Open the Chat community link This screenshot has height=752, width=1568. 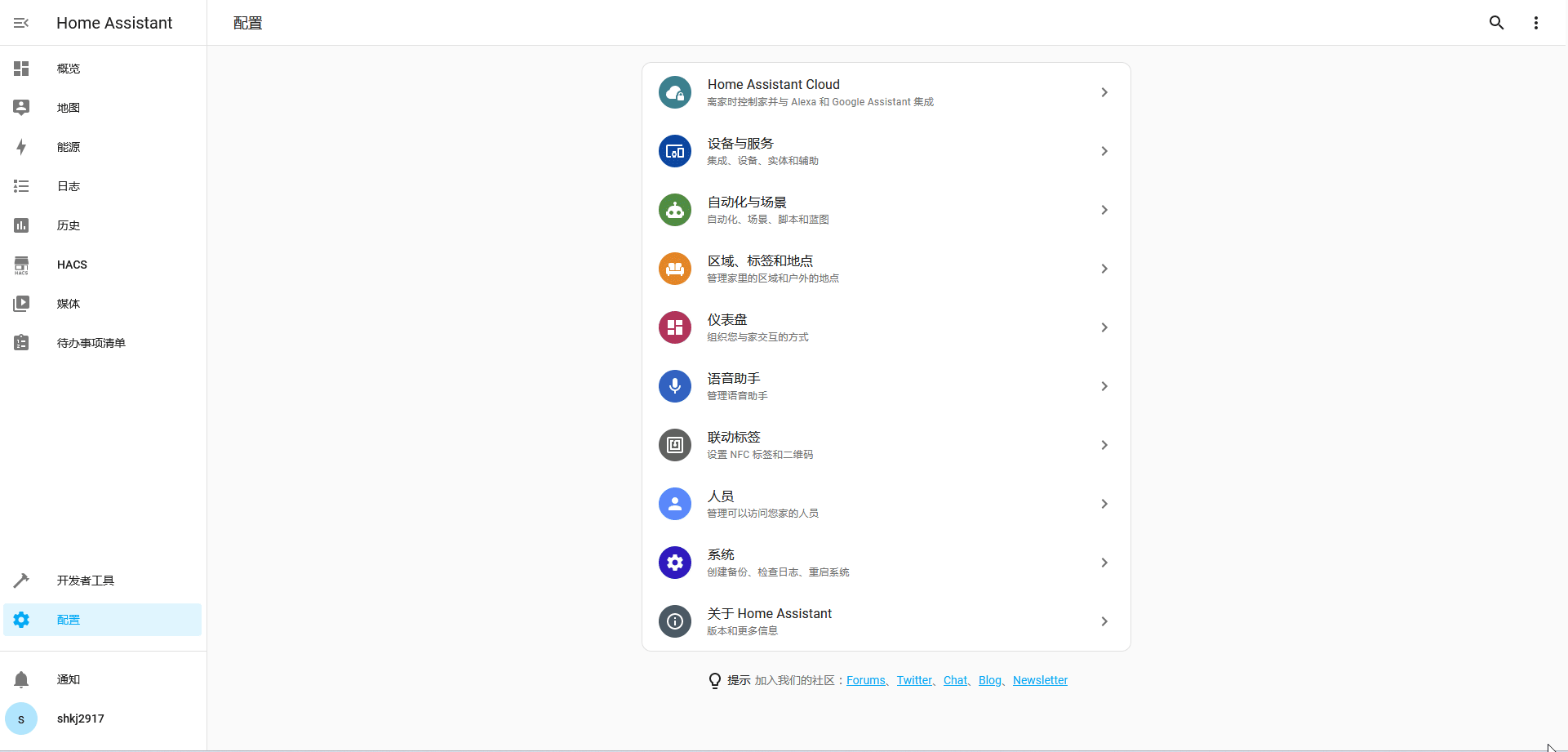click(955, 680)
